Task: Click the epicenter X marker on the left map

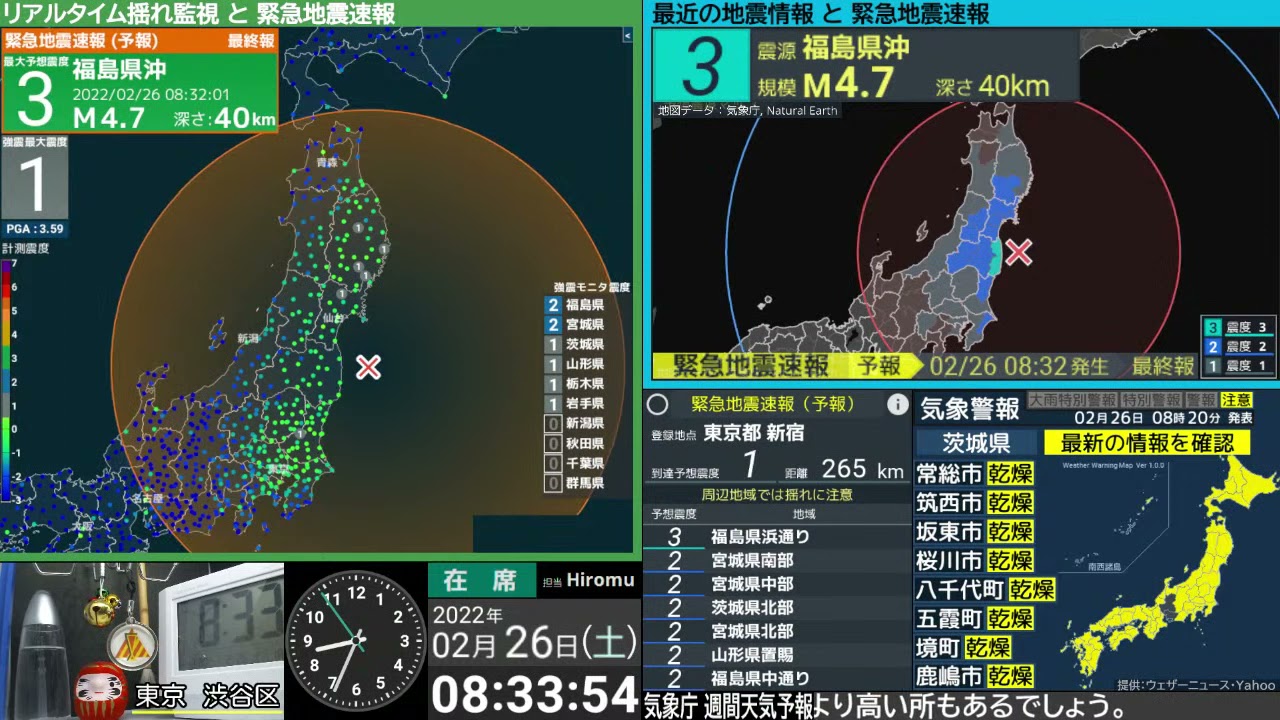Action: tap(368, 367)
